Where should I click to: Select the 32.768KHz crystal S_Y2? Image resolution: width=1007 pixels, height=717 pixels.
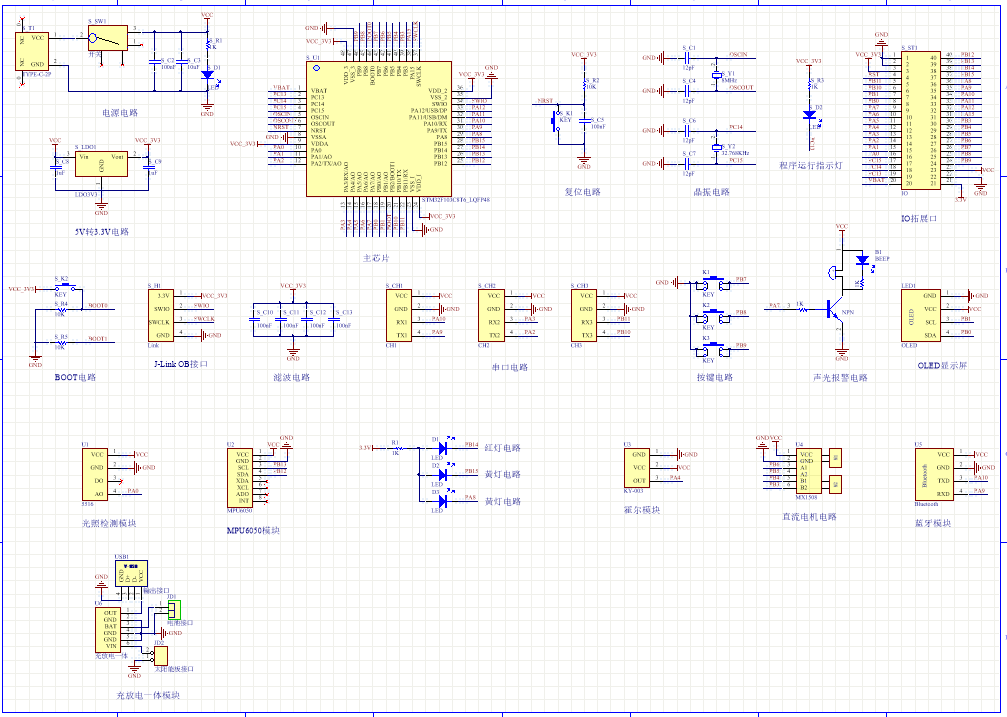(x=717, y=148)
